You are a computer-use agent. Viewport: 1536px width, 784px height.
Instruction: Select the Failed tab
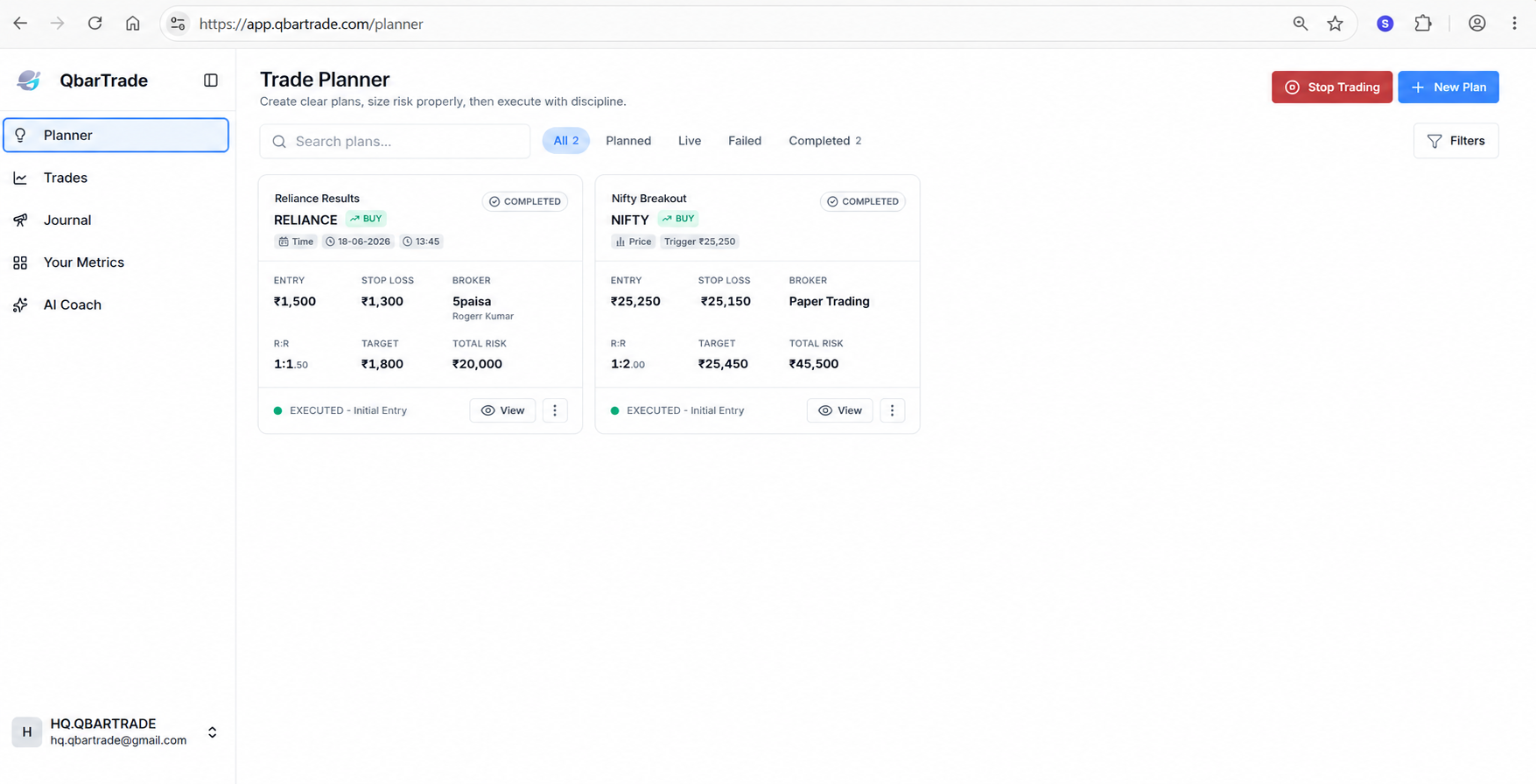pyautogui.click(x=745, y=141)
